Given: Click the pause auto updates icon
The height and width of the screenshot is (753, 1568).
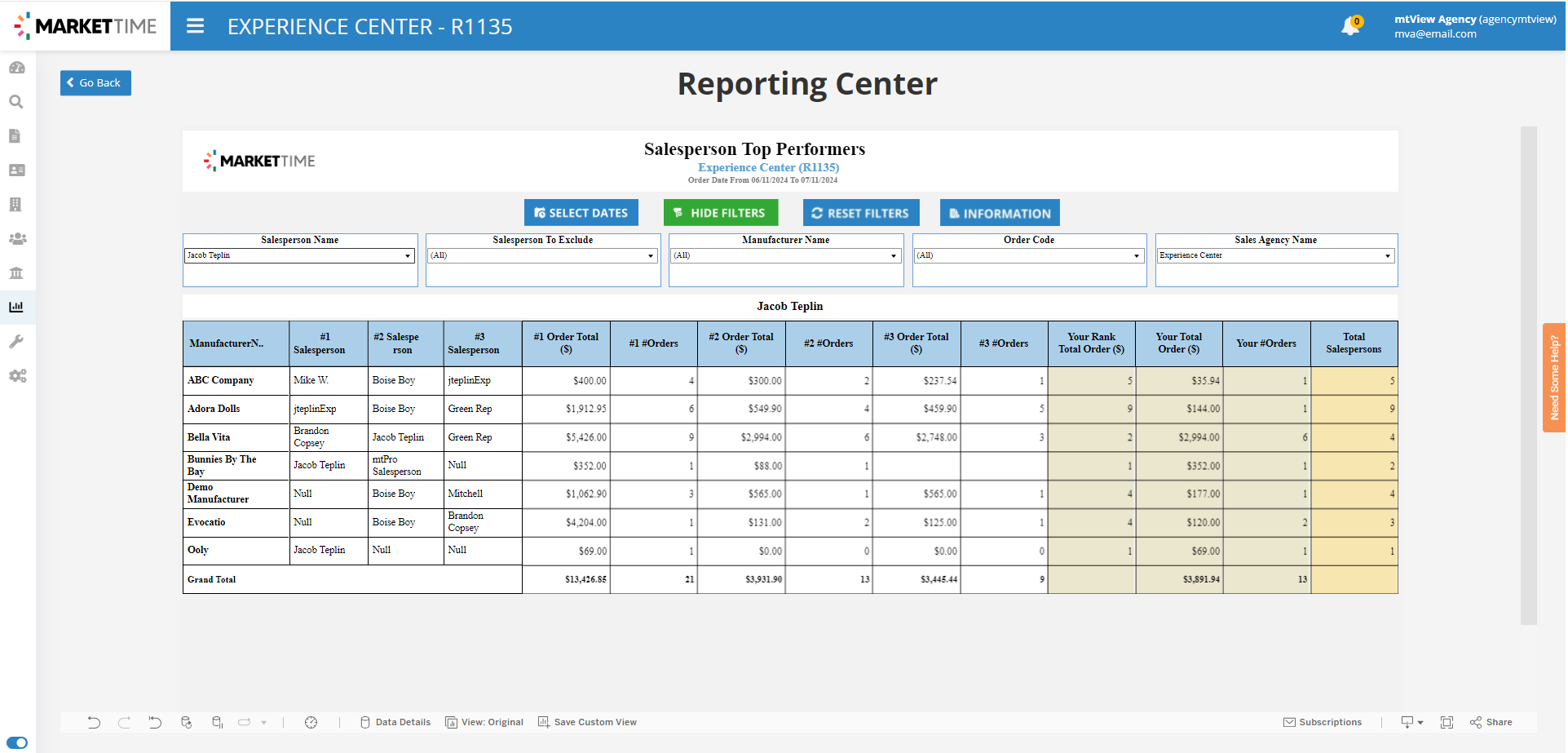Looking at the screenshot, I should pyautogui.click(x=218, y=722).
